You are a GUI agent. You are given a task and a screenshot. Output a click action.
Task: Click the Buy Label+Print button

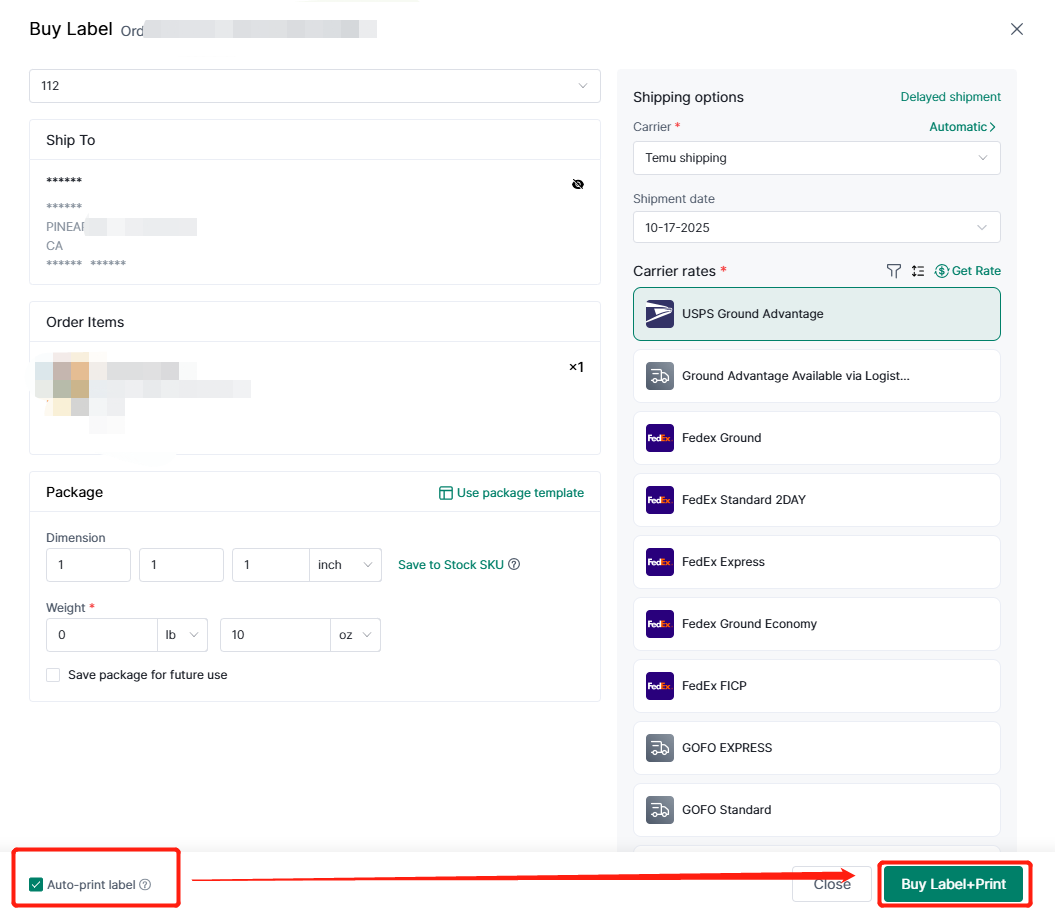(953, 884)
